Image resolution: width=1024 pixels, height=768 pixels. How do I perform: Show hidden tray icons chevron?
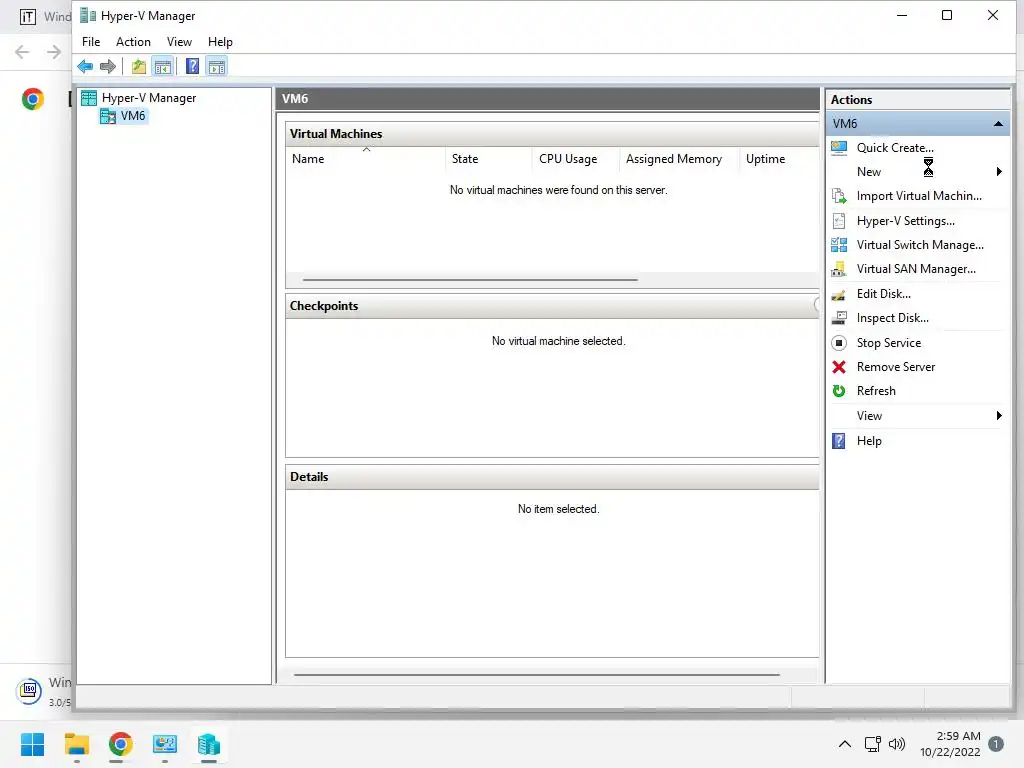pyautogui.click(x=844, y=744)
